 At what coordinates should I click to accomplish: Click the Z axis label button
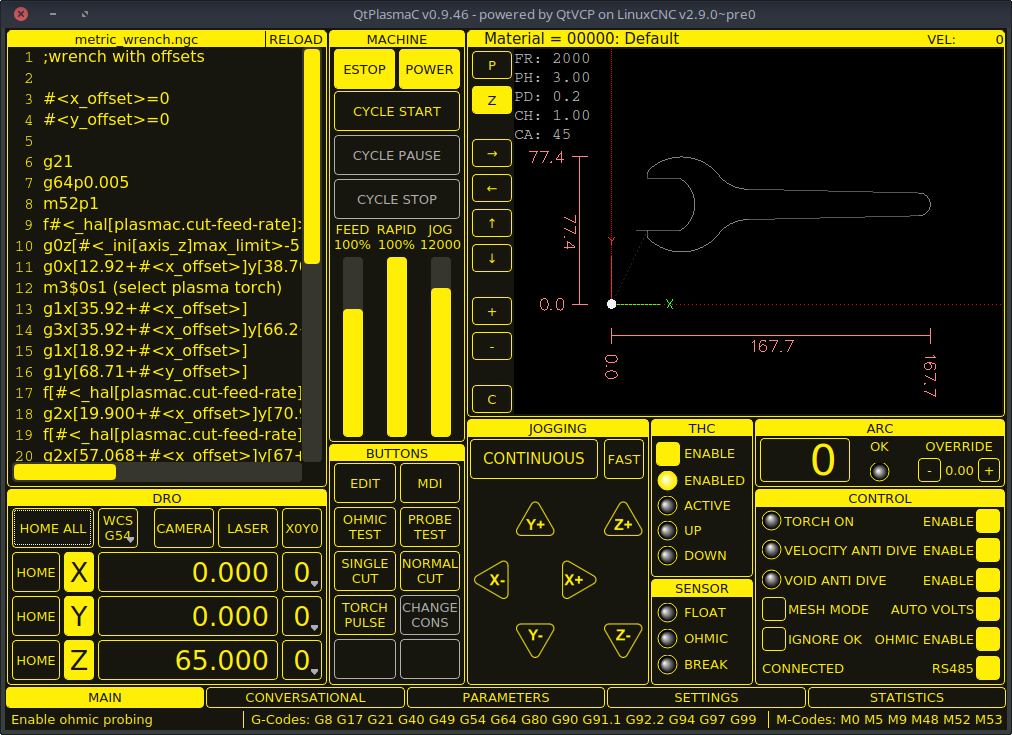(79, 659)
